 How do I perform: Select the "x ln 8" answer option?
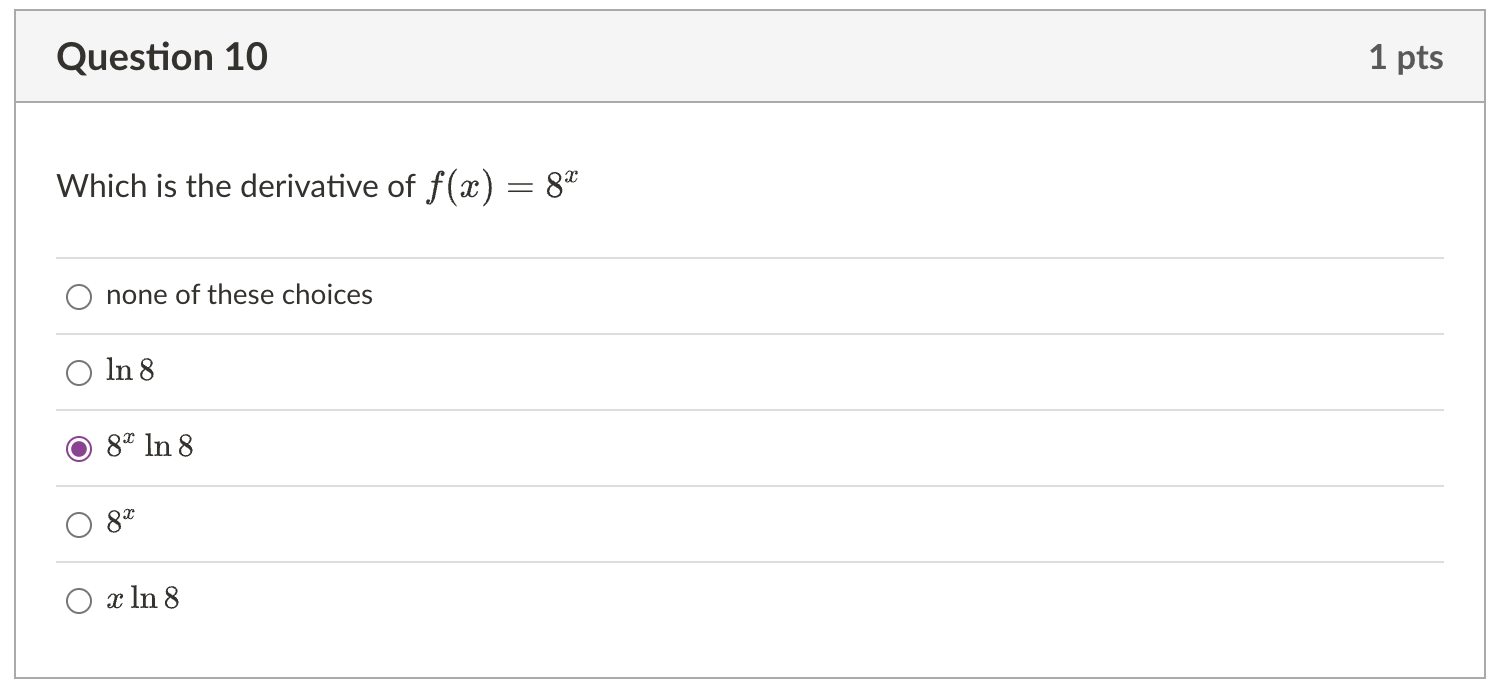tap(79, 600)
